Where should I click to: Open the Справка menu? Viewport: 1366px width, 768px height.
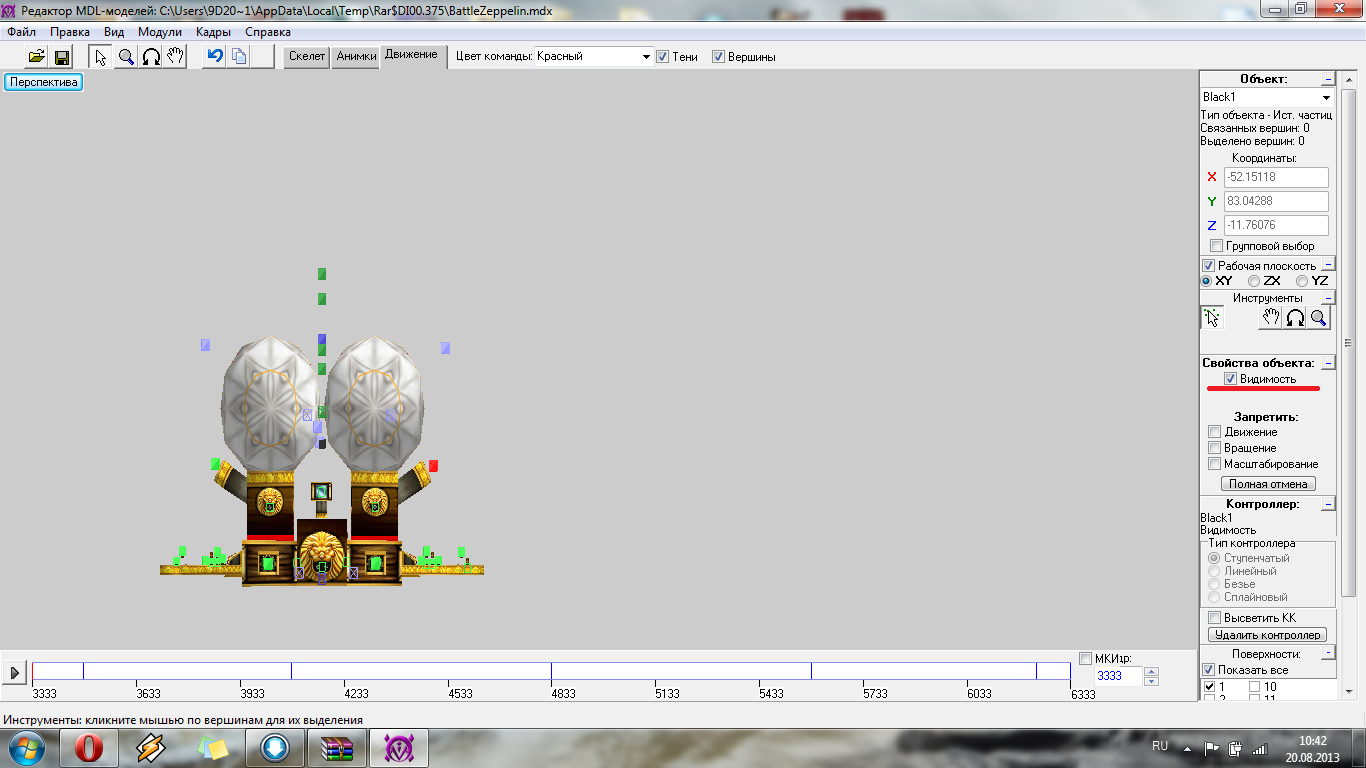268,32
